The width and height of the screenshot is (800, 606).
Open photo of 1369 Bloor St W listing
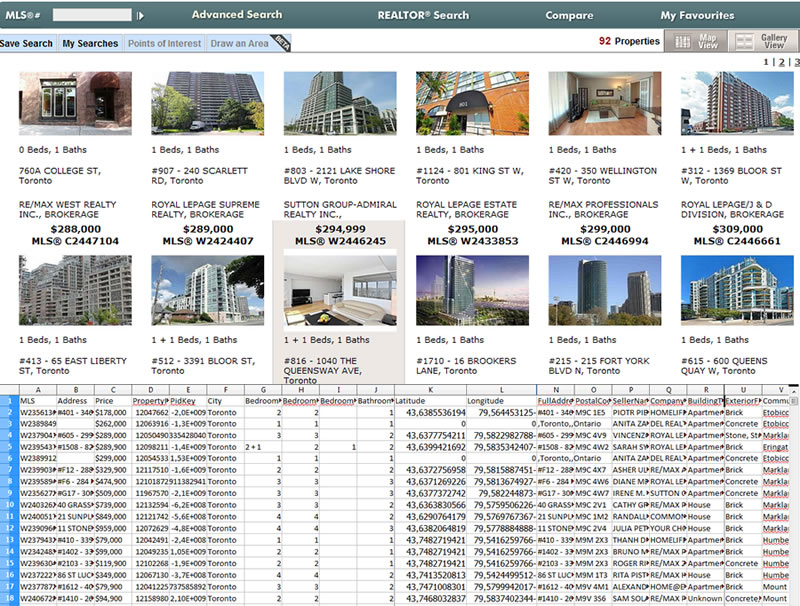click(x=737, y=103)
